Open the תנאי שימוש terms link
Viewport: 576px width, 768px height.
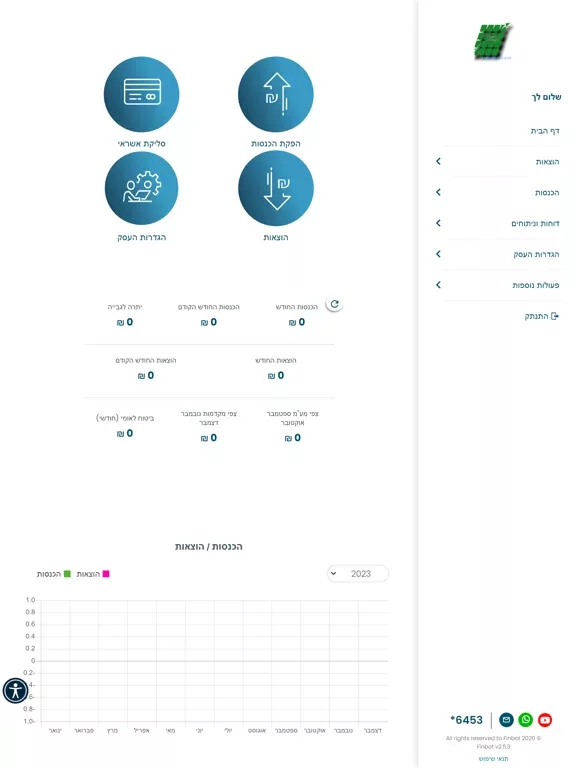click(493, 759)
